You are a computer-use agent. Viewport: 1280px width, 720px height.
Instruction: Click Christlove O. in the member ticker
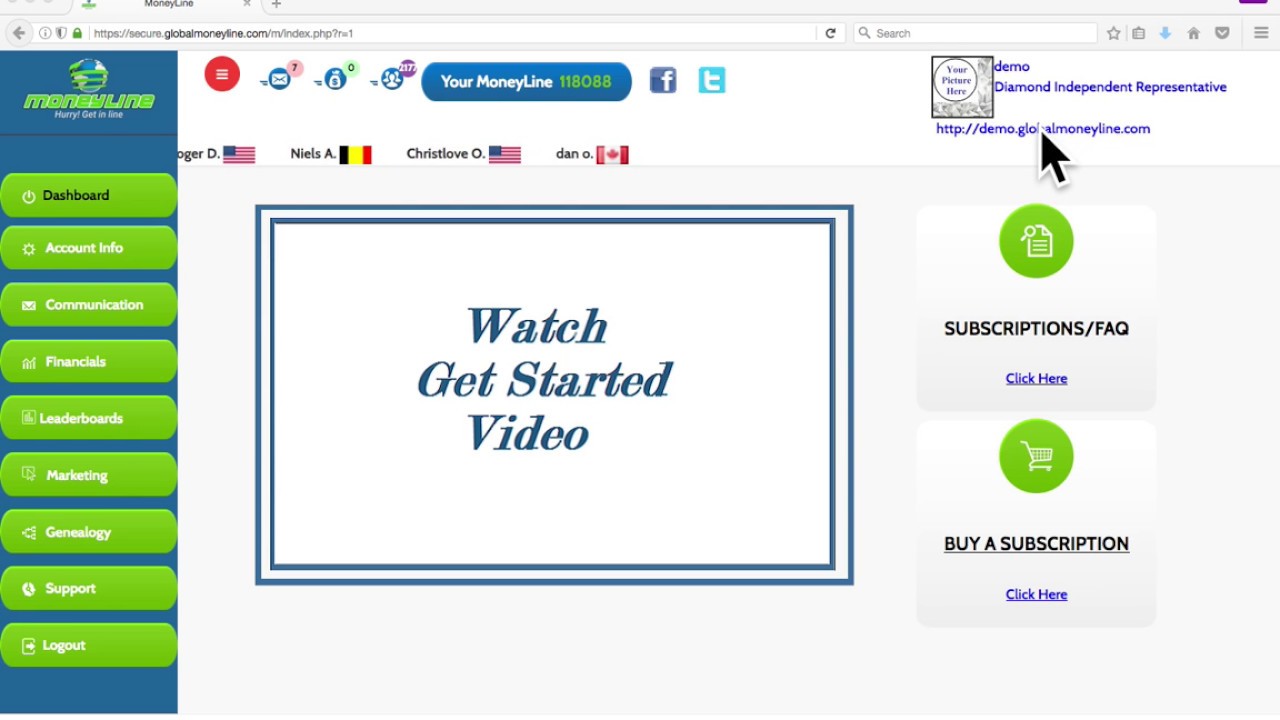tap(445, 154)
